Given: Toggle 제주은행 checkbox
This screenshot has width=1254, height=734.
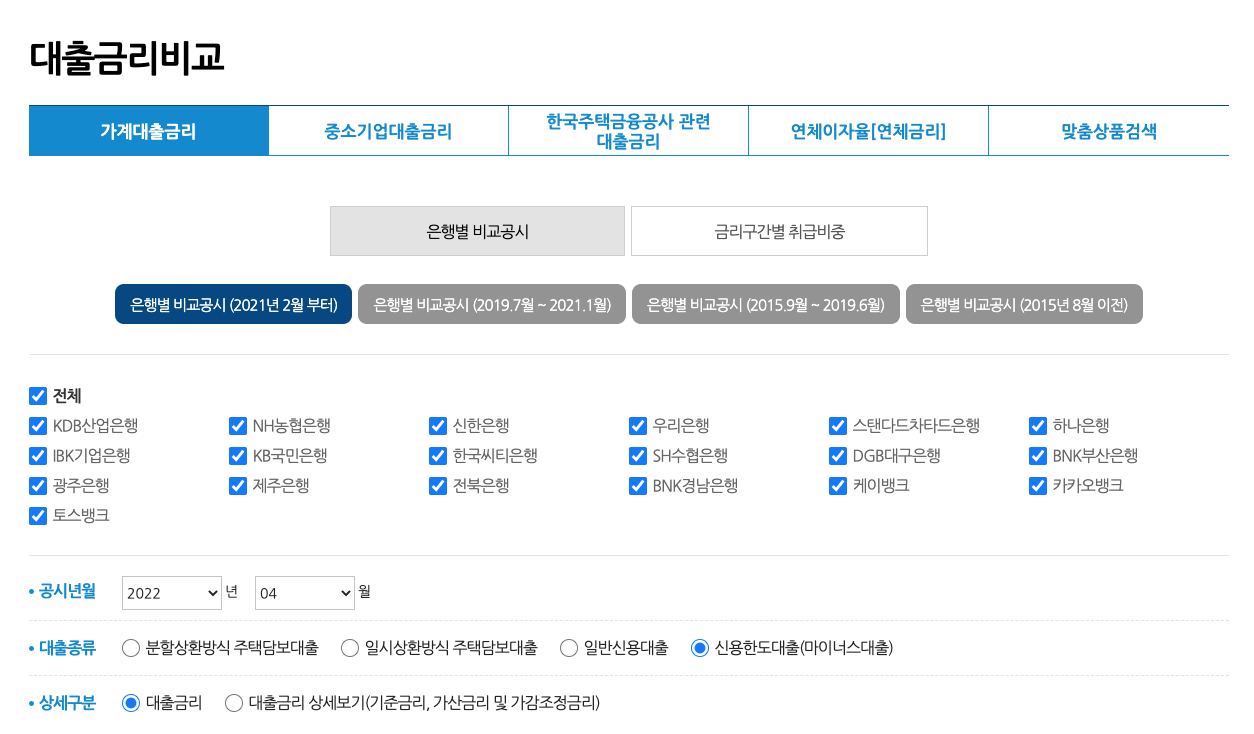Looking at the screenshot, I should coord(238,486).
